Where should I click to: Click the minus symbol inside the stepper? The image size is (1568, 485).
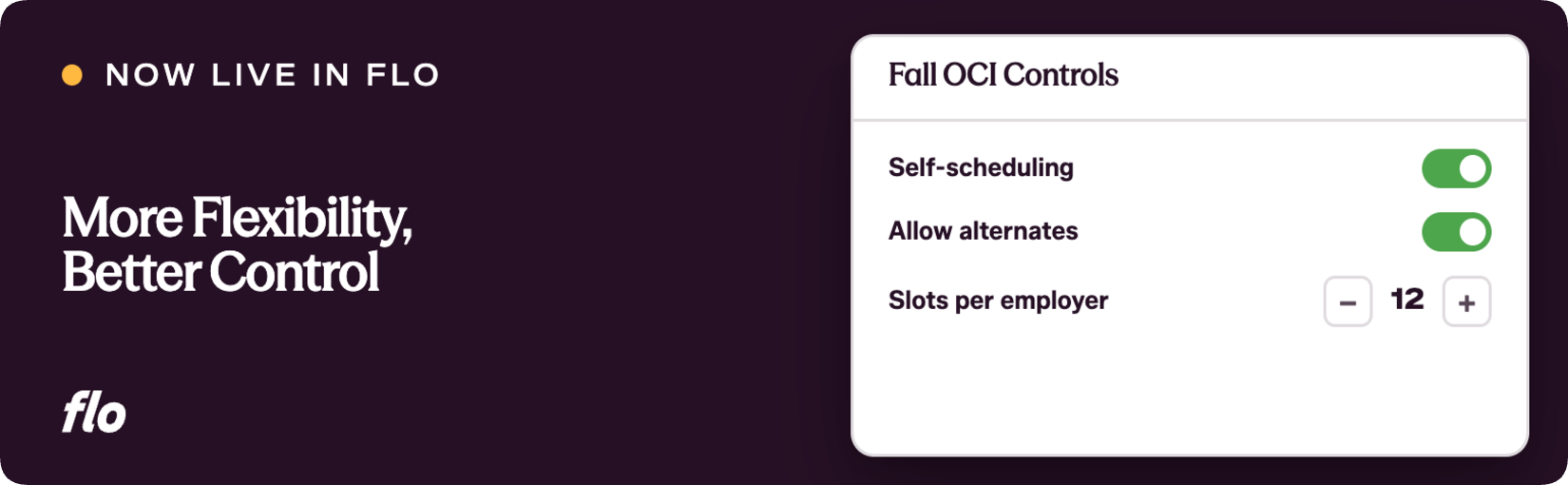pyautogui.click(x=1348, y=303)
